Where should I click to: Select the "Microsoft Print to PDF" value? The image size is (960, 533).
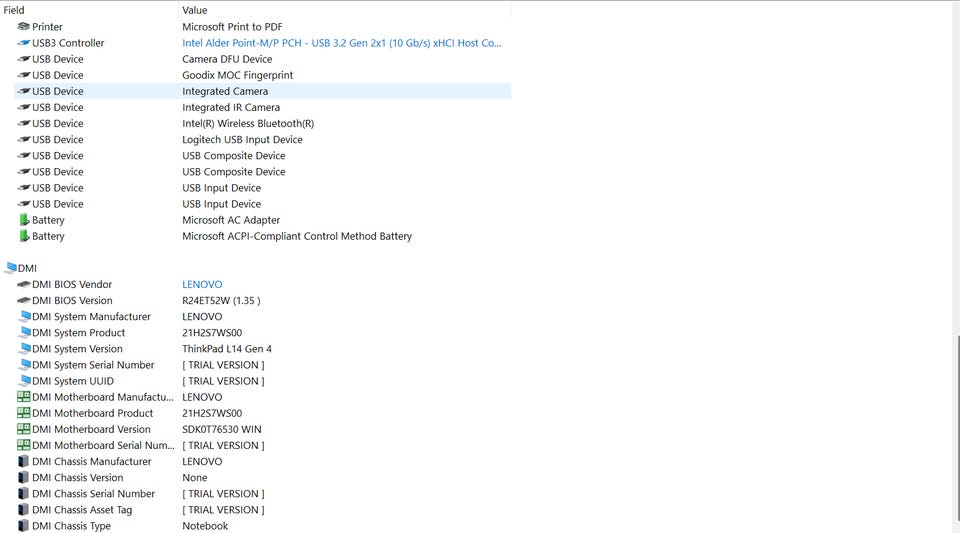(x=232, y=26)
